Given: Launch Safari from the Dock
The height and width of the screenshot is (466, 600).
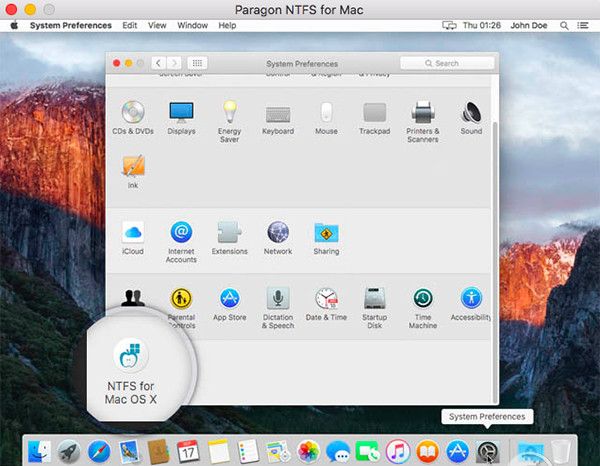Looking at the screenshot, I should pyautogui.click(x=99, y=451).
